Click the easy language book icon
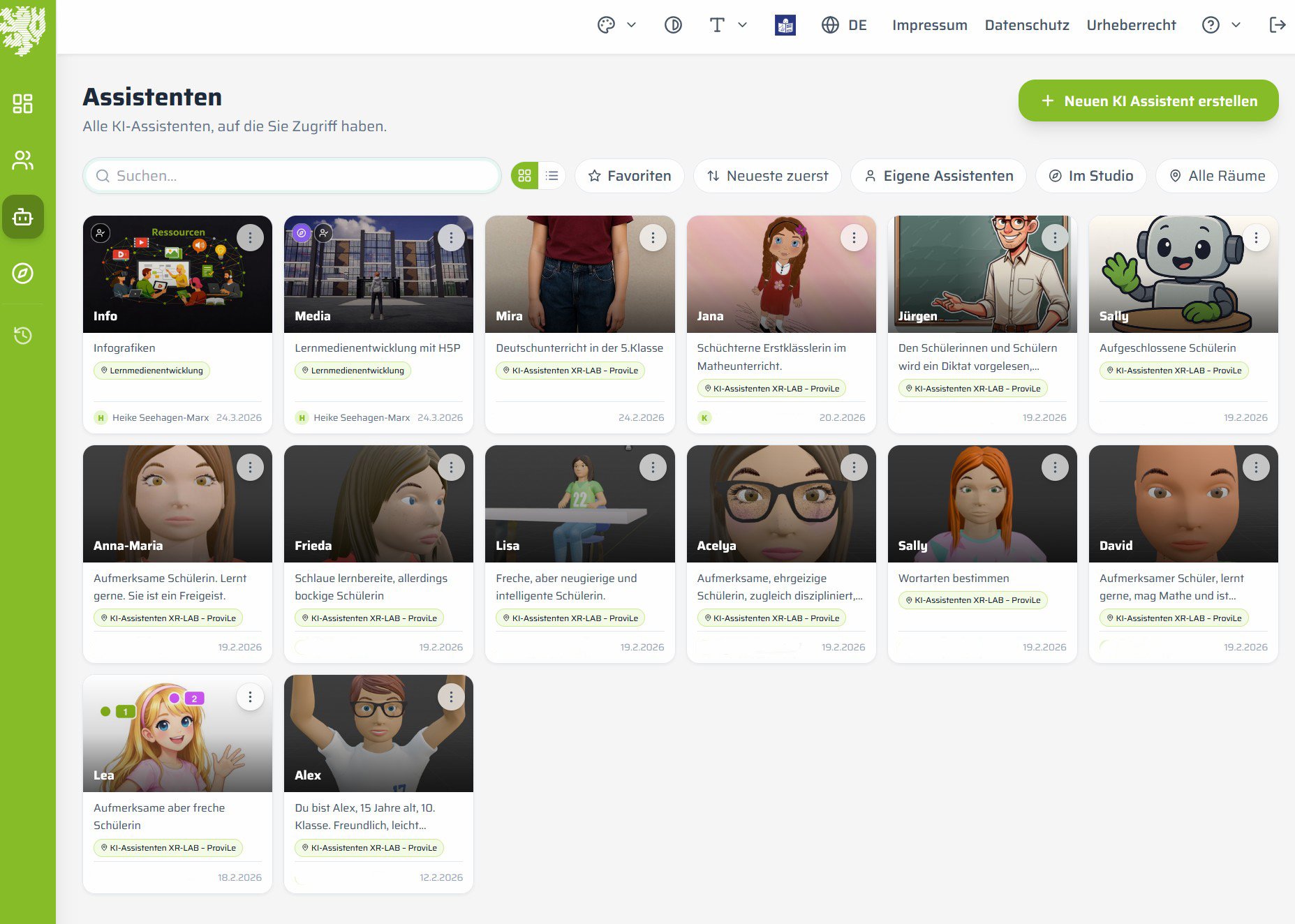Screen dimensions: 1295x924 pyautogui.click(x=785, y=25)
